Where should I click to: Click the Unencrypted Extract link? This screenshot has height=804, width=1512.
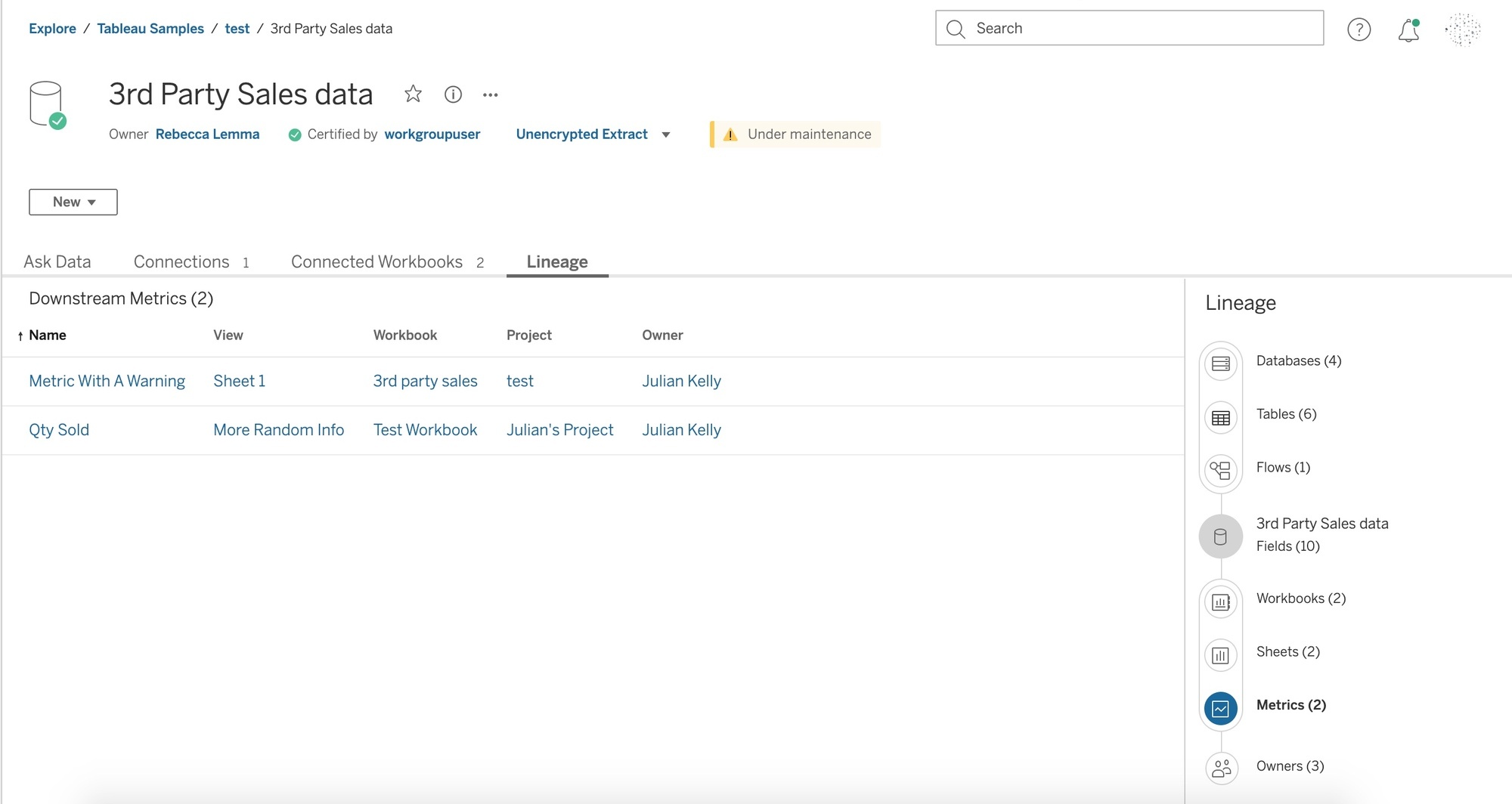pos(581,135)
